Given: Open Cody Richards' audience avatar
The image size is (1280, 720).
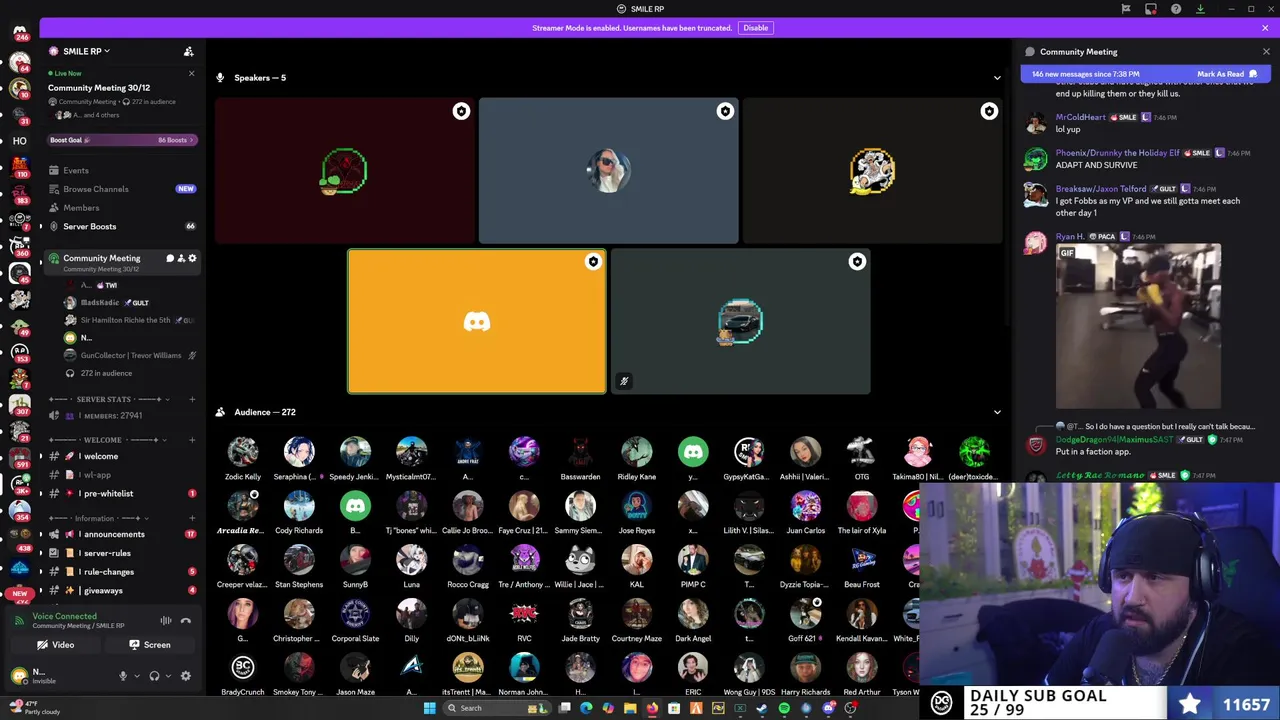Looking at the screenshot, I should pyautogui.click(x=299, y=506).
